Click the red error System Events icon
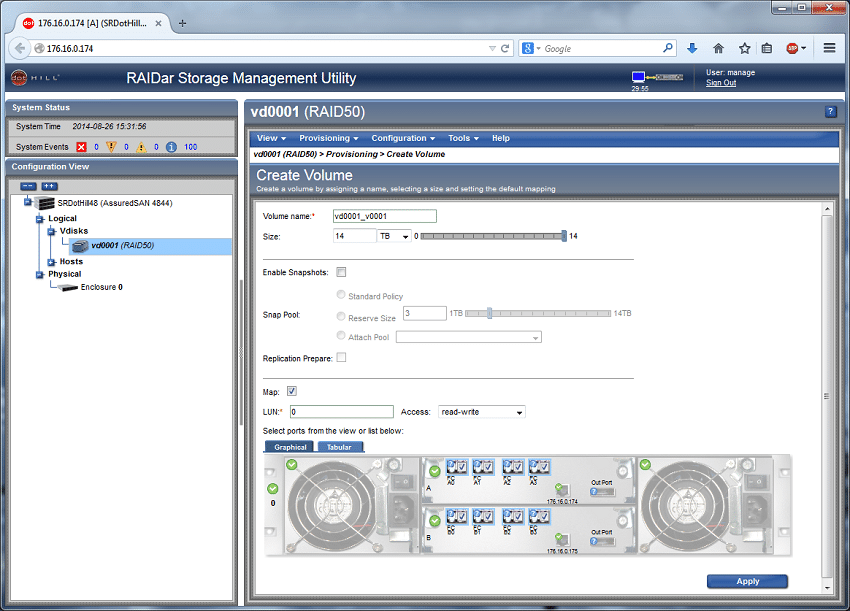The height and width of the screenshot is (611, 850). 81,147
